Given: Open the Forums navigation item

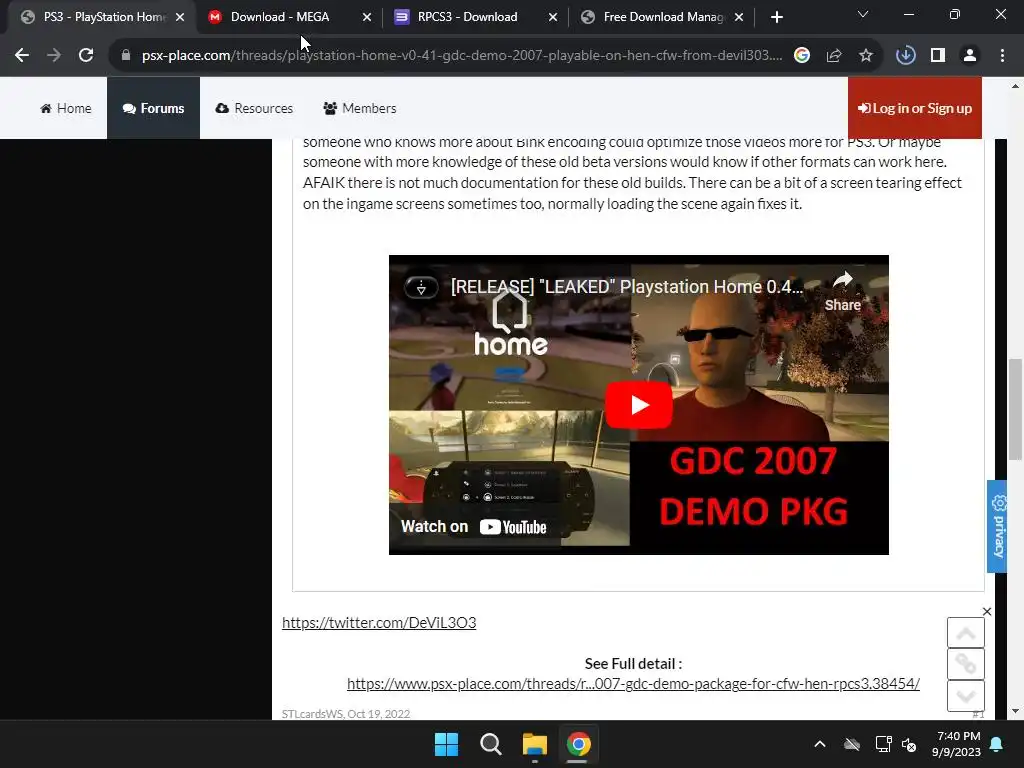Looking at the screenshot, I should pos(153,108).
